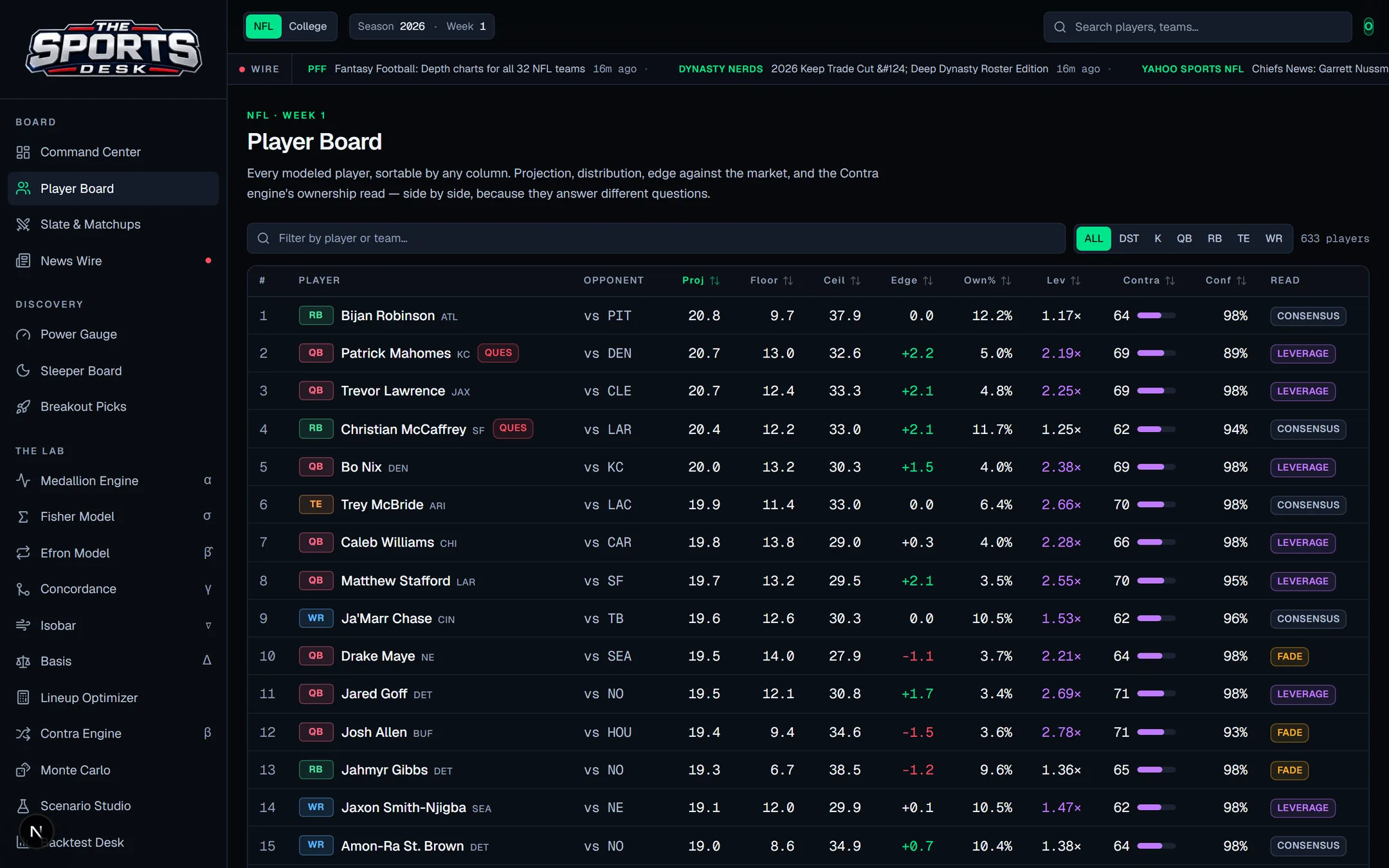Image resolution: width=1389 pixels, height=868 pixels.
Task: Filter the board by QB position
Action: 1184,239
